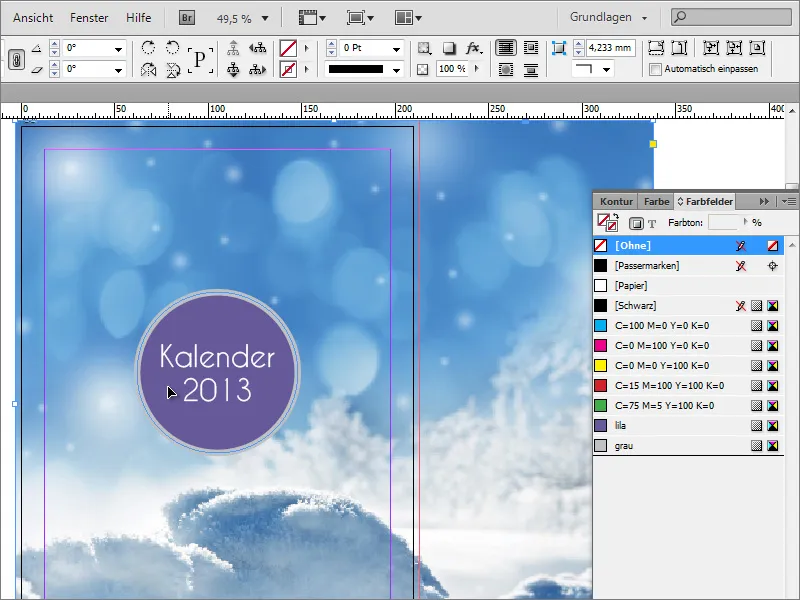The height and width of the screenshot is (600, 800).
Task: Select the C=15 M=100 Y=100 K=0 swatch
Action: [688, 386]
